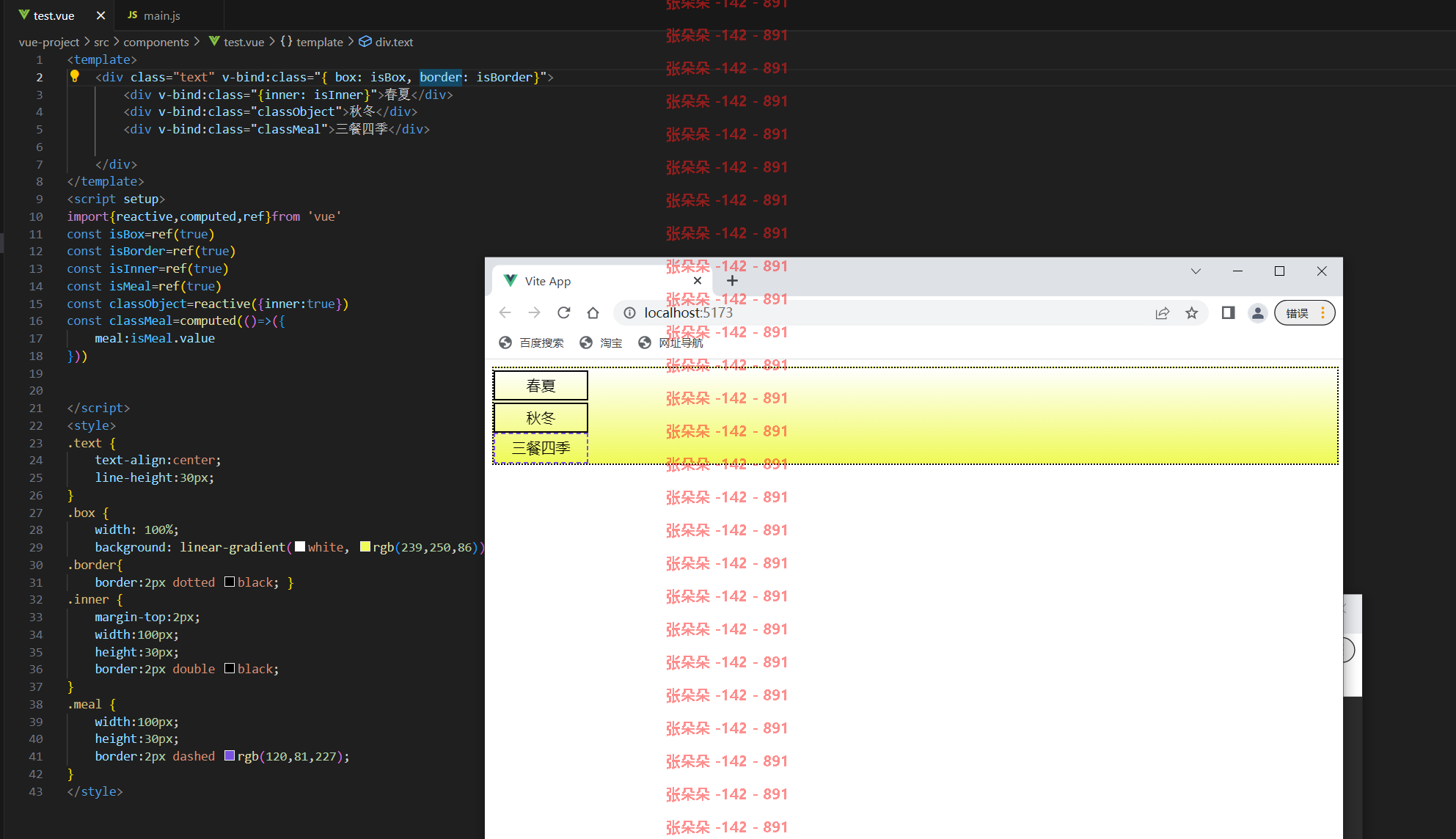Click vue-project in the breadcrumb
1456x839 pixels.
coord(49,42)
